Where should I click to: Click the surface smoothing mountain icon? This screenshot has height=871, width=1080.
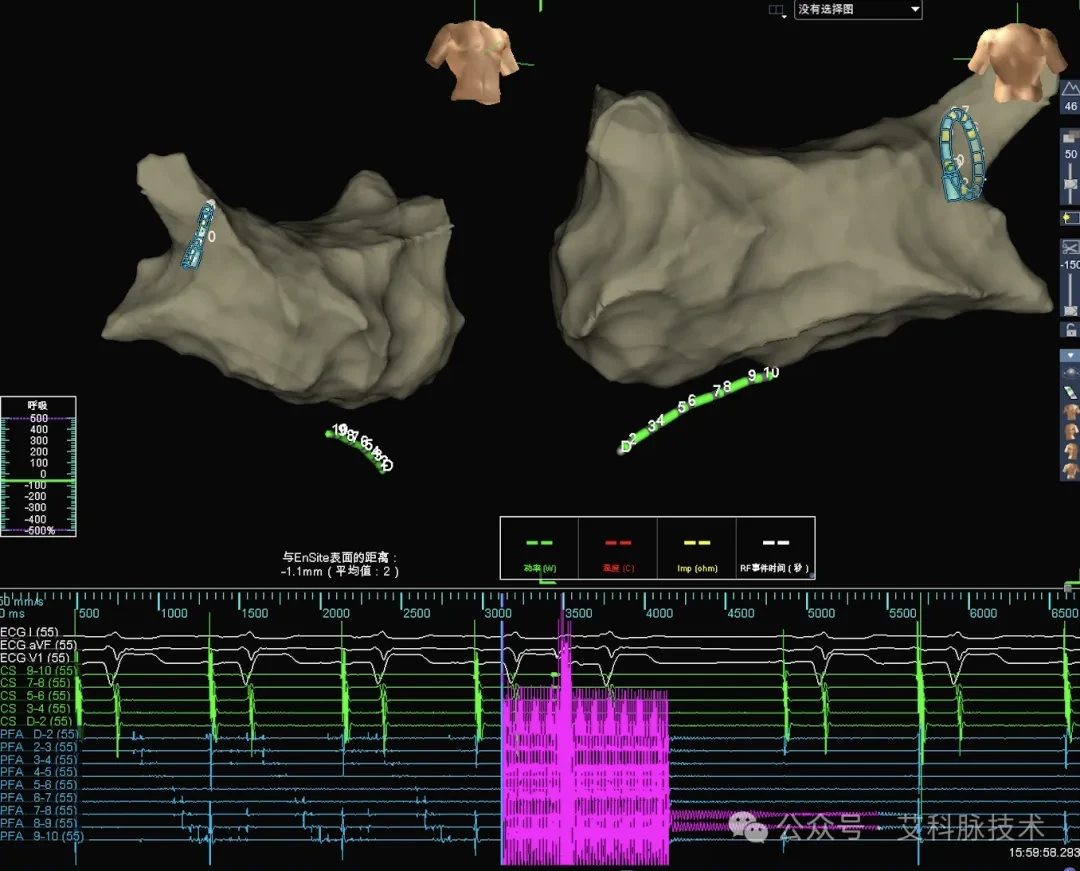pyautogui.click(x=1070, y=89)
